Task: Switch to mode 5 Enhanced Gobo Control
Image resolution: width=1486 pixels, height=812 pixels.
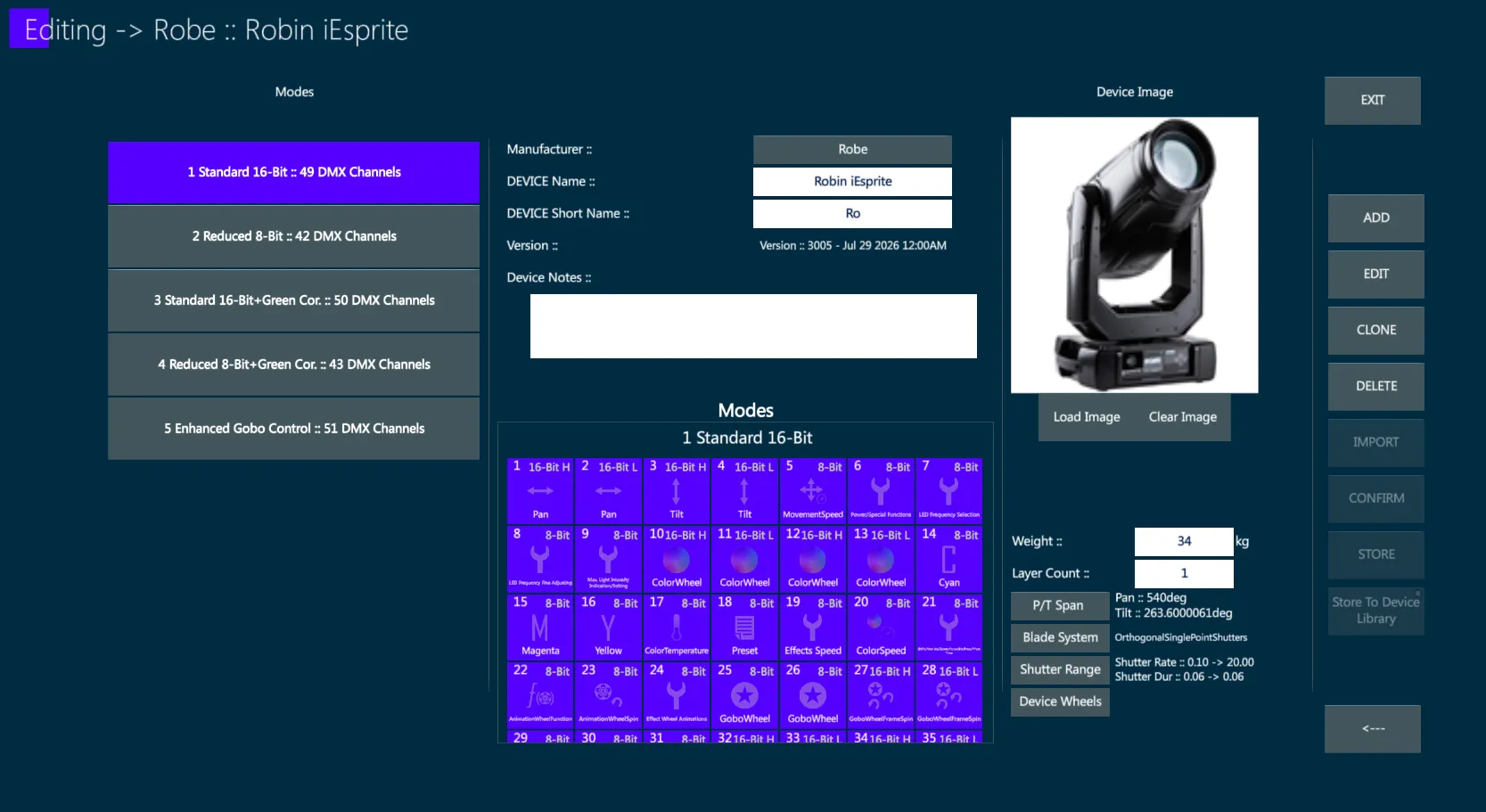Action: tap(294, 429)
